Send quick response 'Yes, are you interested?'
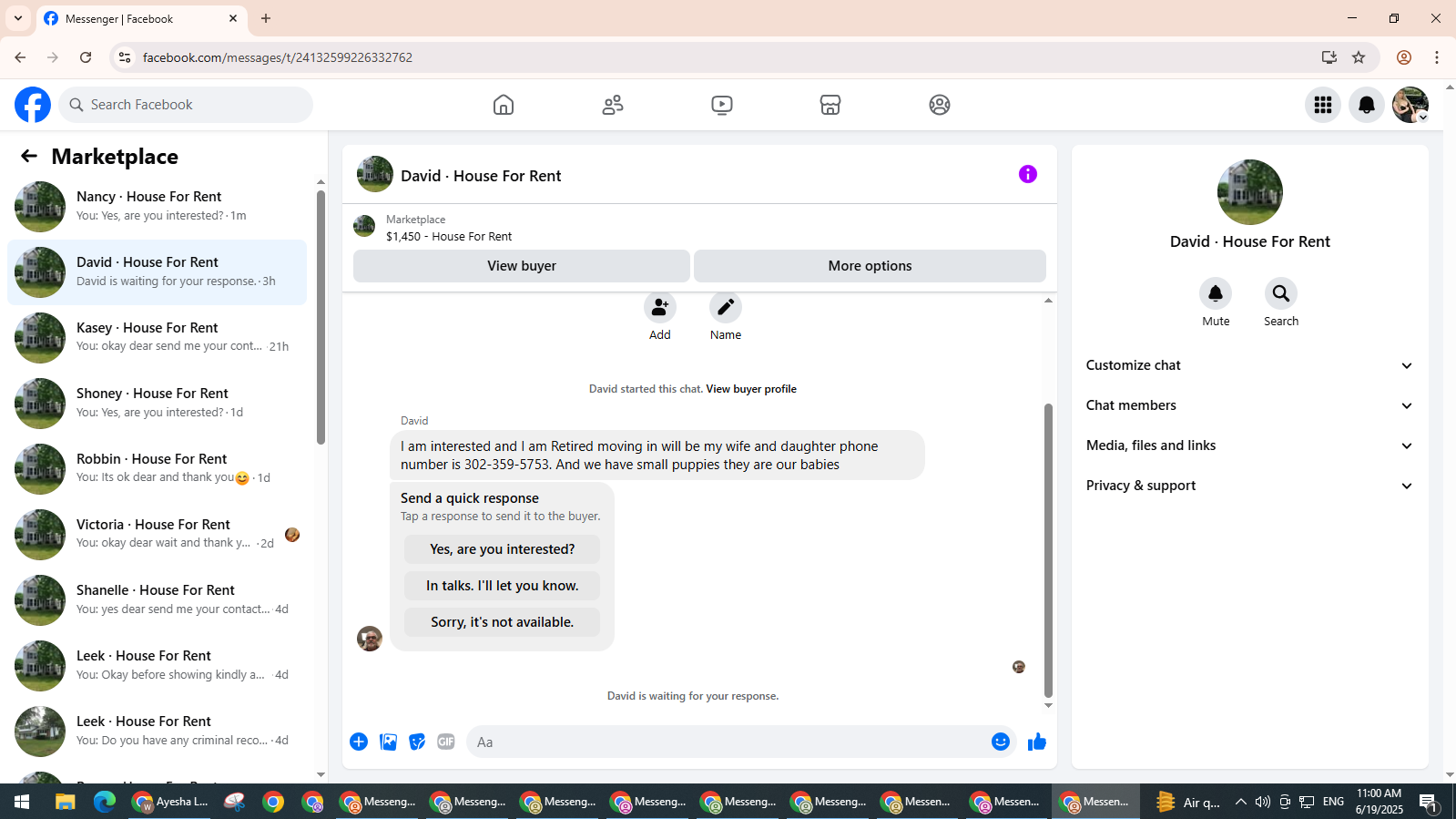Image resolution: width=1456 pixels, height=819 pixels. (502, 549)
